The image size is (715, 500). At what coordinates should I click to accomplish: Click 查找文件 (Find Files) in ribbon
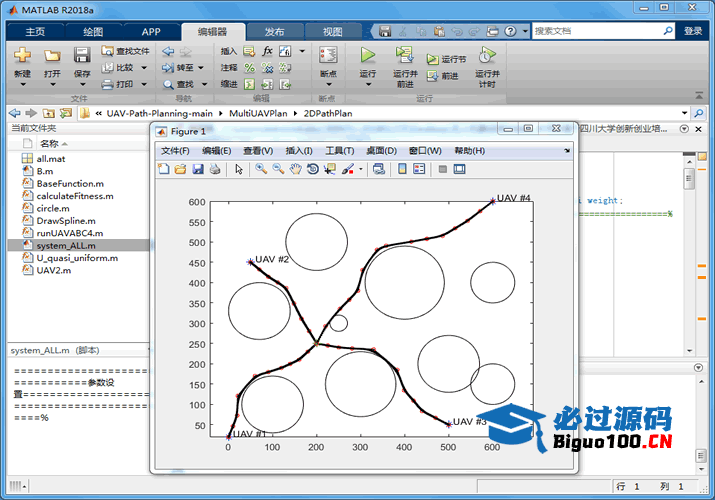[x=126, y=51]
